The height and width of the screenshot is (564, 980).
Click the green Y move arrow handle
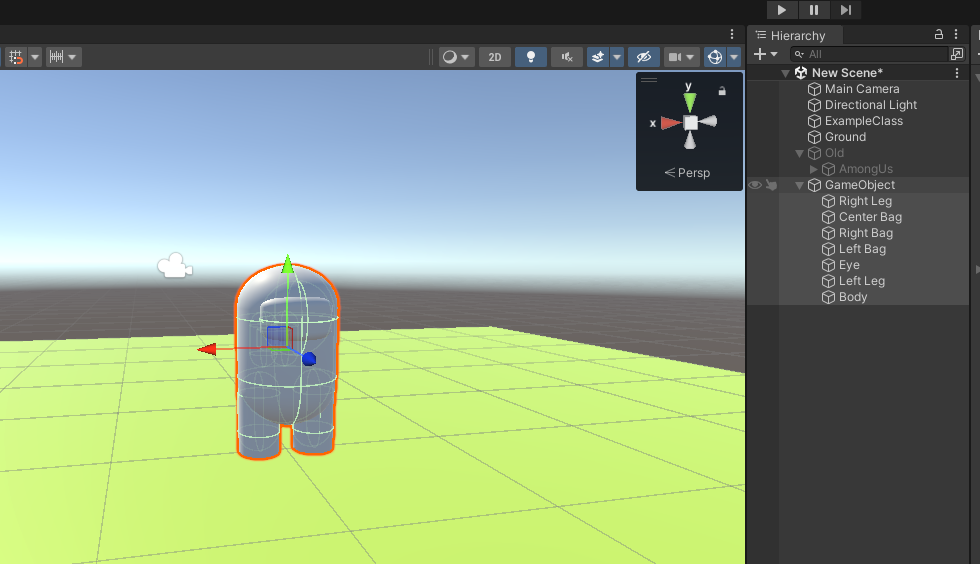(288, 264)
